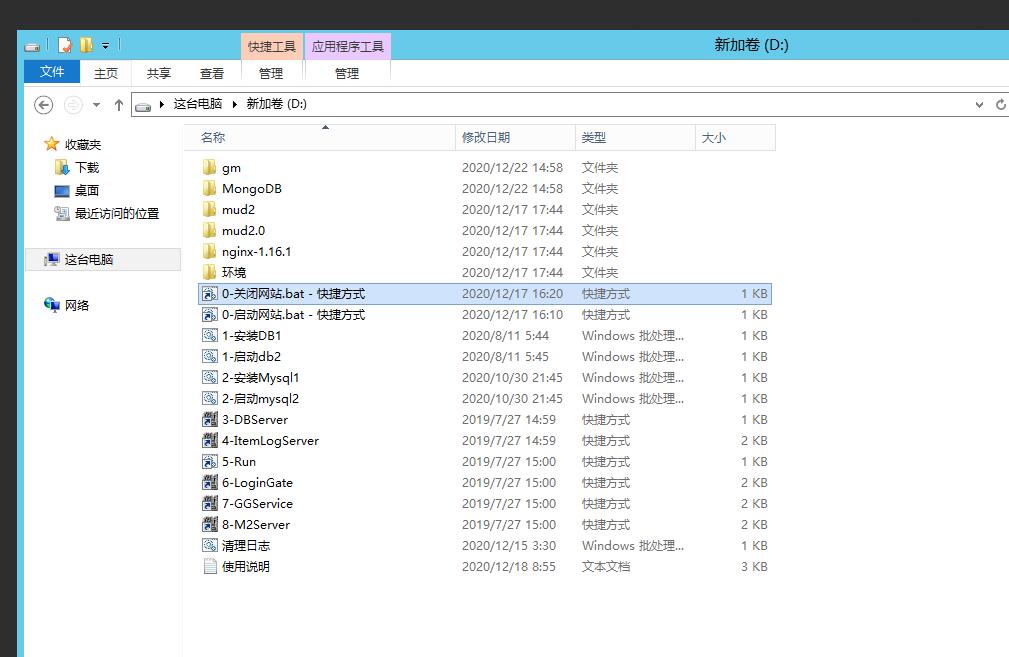Select the nginx-1.16.1 folder

pos(256,252)
